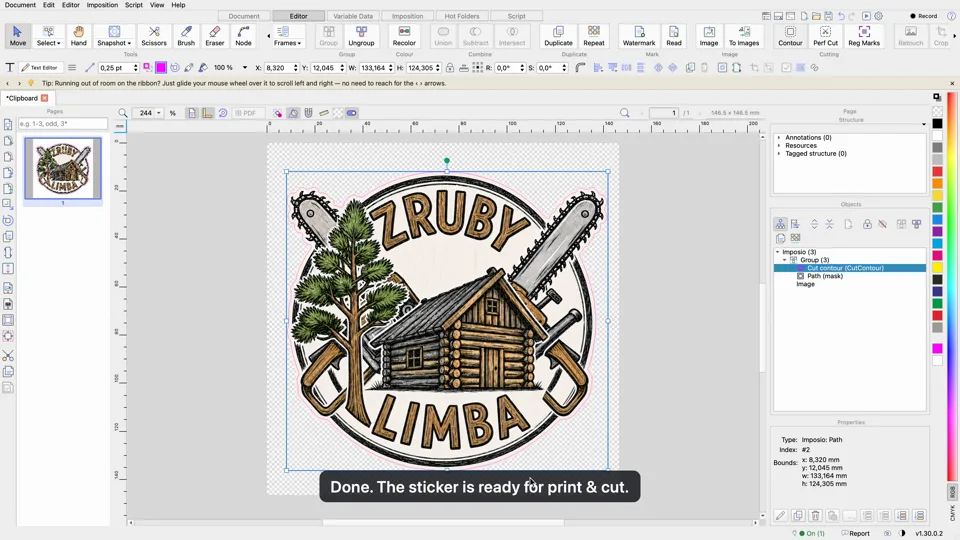This screenshot has height=540, width=960.
Task: Switch to the Variable Data tab
Action: 353,16
